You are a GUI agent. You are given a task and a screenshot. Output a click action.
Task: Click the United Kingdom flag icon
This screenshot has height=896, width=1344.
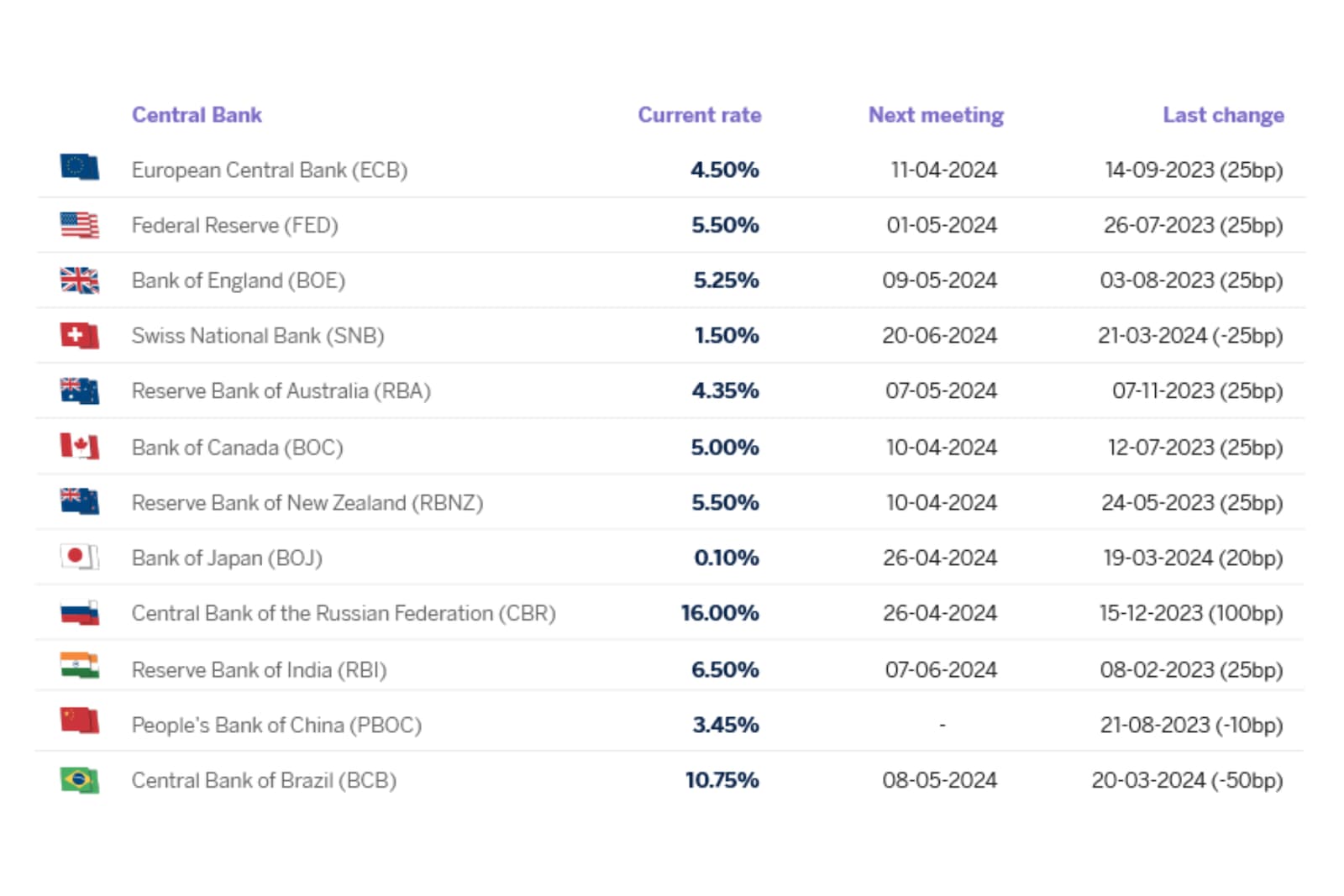(80, 280)
